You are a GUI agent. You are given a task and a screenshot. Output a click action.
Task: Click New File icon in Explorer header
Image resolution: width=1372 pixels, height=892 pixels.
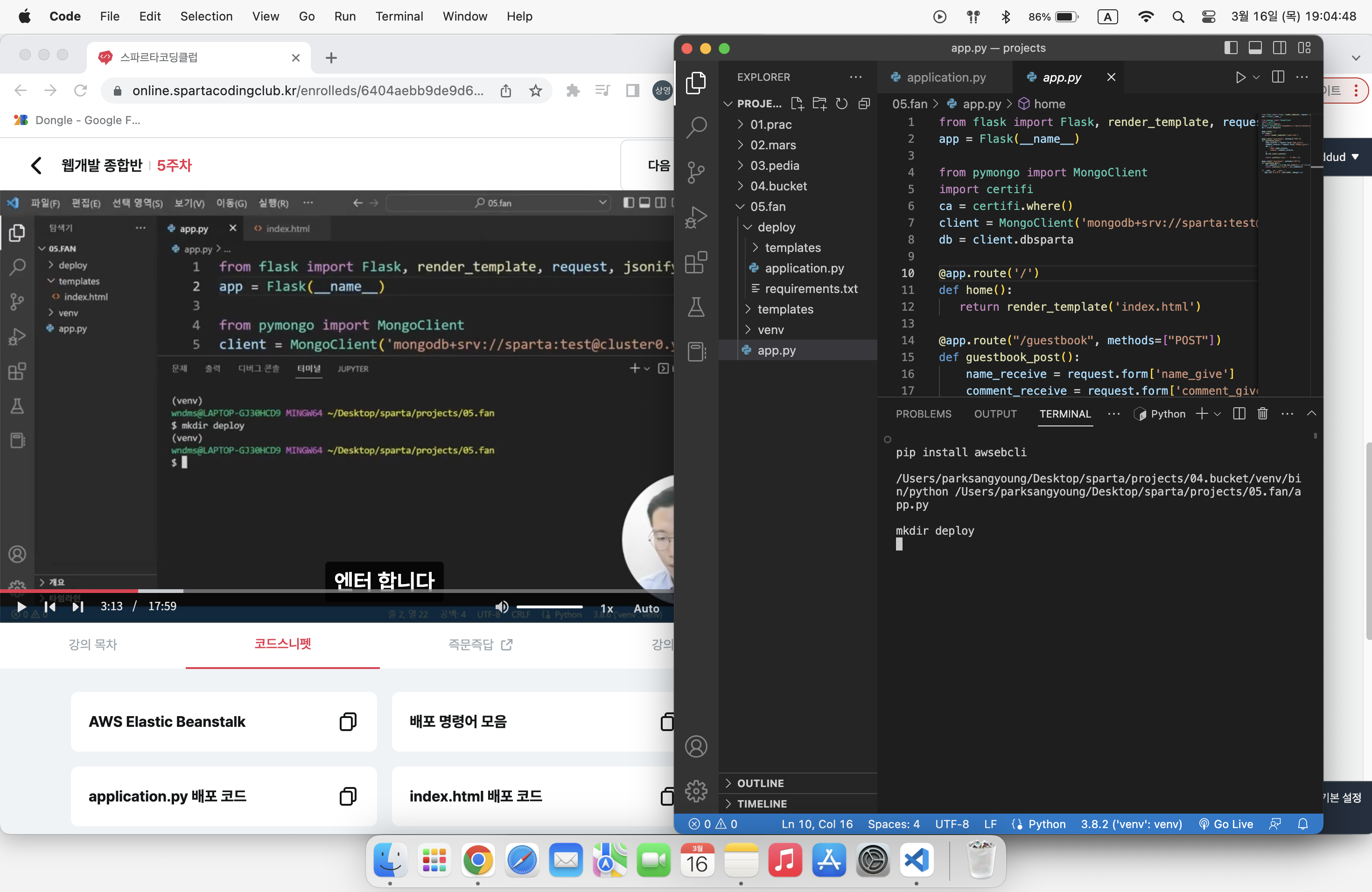coord(797,104)
